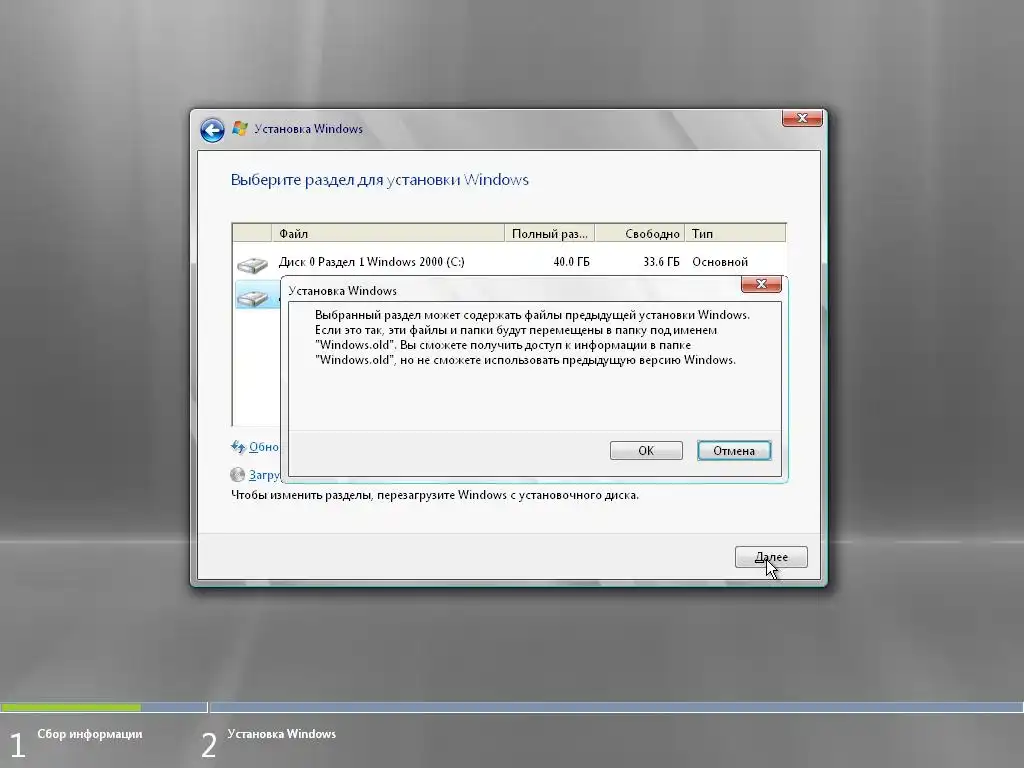Click the 40.0 ГБ total size cell

click(x=571, y=262)
